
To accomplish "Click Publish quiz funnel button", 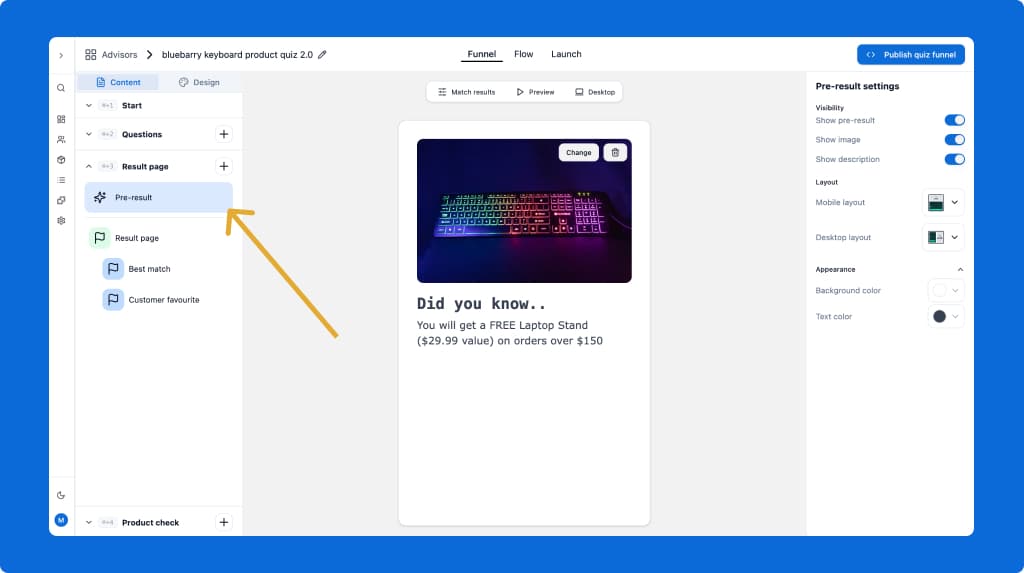I will pos(910,55).
